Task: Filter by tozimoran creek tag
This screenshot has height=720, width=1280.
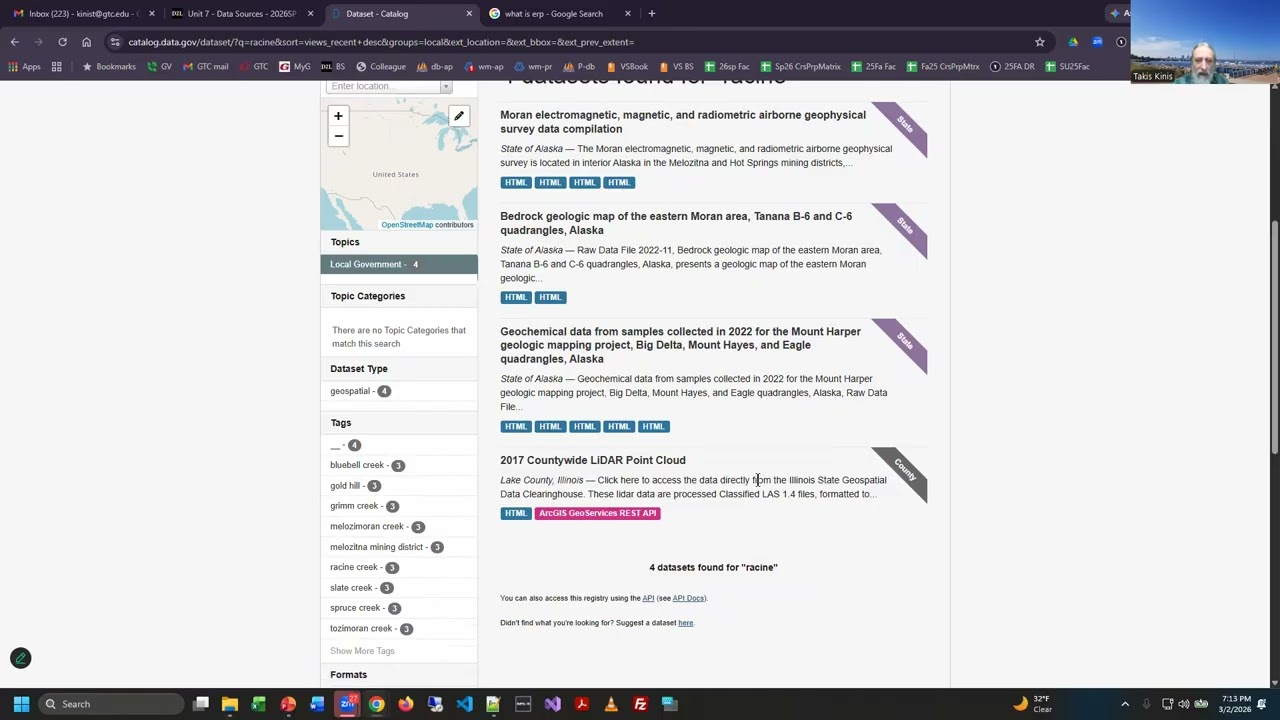Action: click(371, 629)
